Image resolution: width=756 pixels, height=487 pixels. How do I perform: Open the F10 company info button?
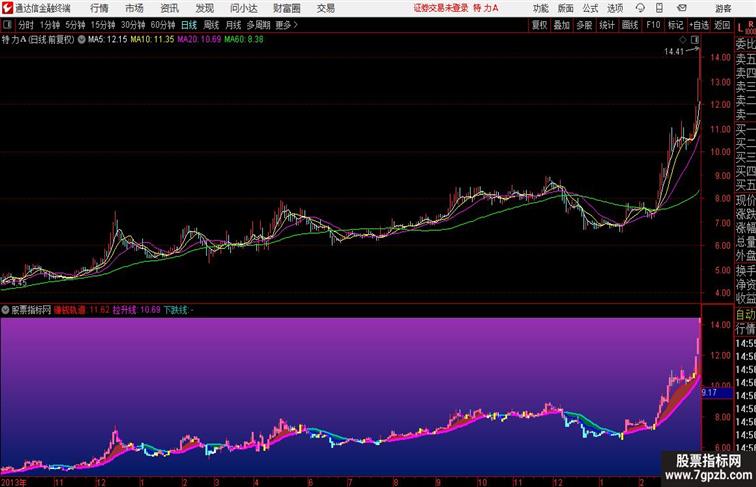coord(653,25)
